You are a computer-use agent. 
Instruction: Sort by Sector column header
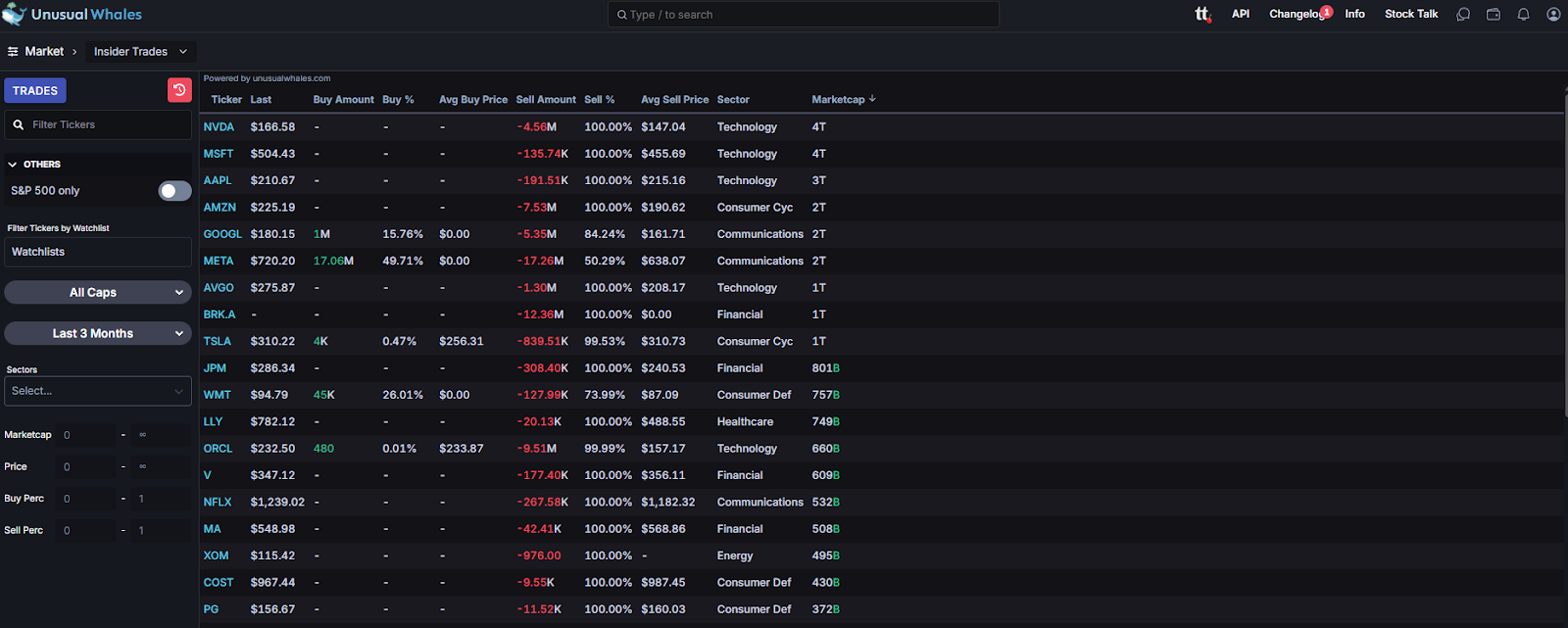(733, 99)
